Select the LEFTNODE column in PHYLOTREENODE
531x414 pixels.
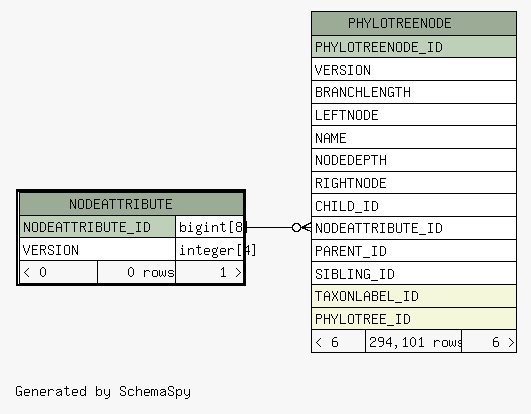click(414, 115)
